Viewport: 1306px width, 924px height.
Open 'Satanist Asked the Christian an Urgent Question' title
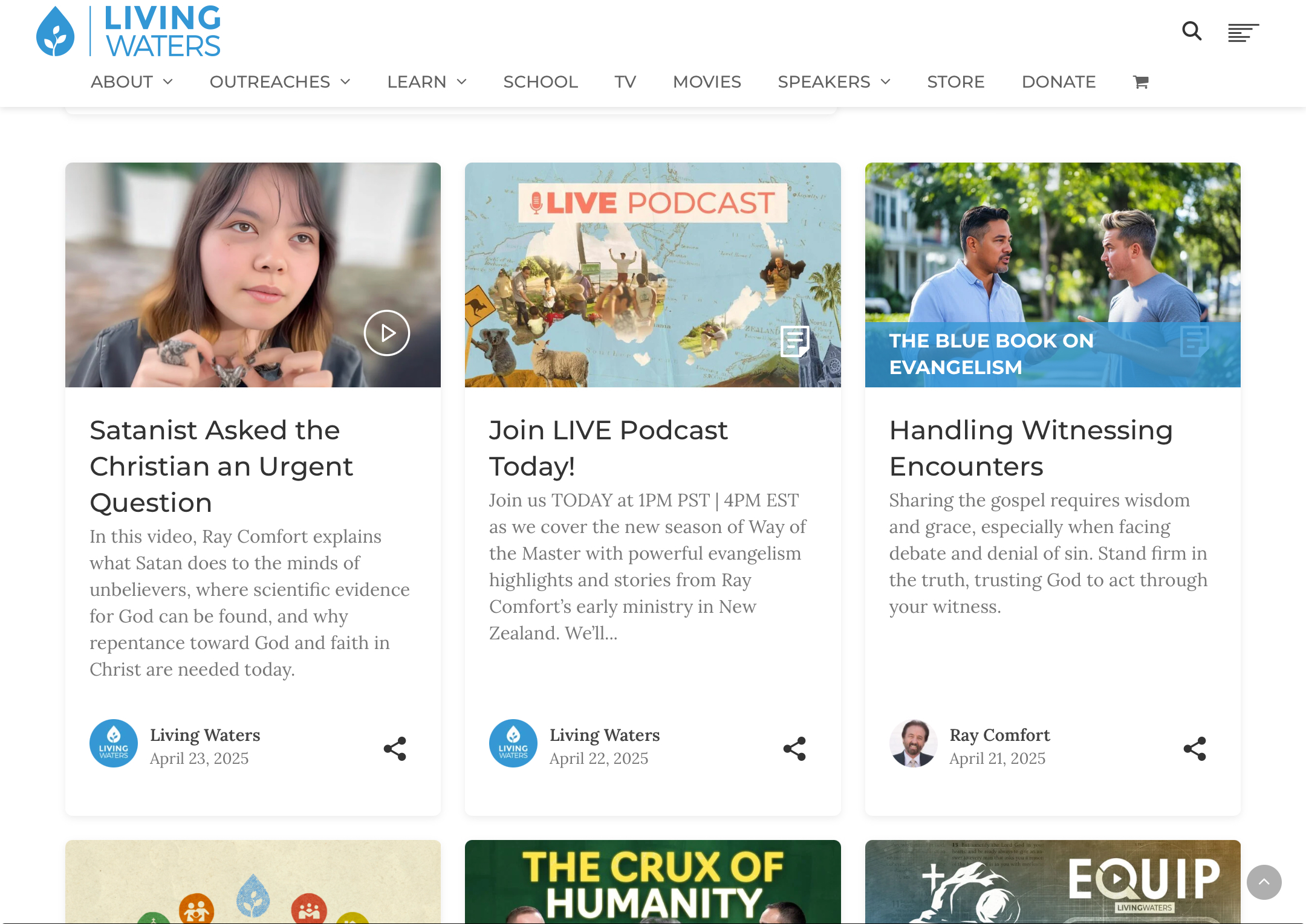point(221,467)
